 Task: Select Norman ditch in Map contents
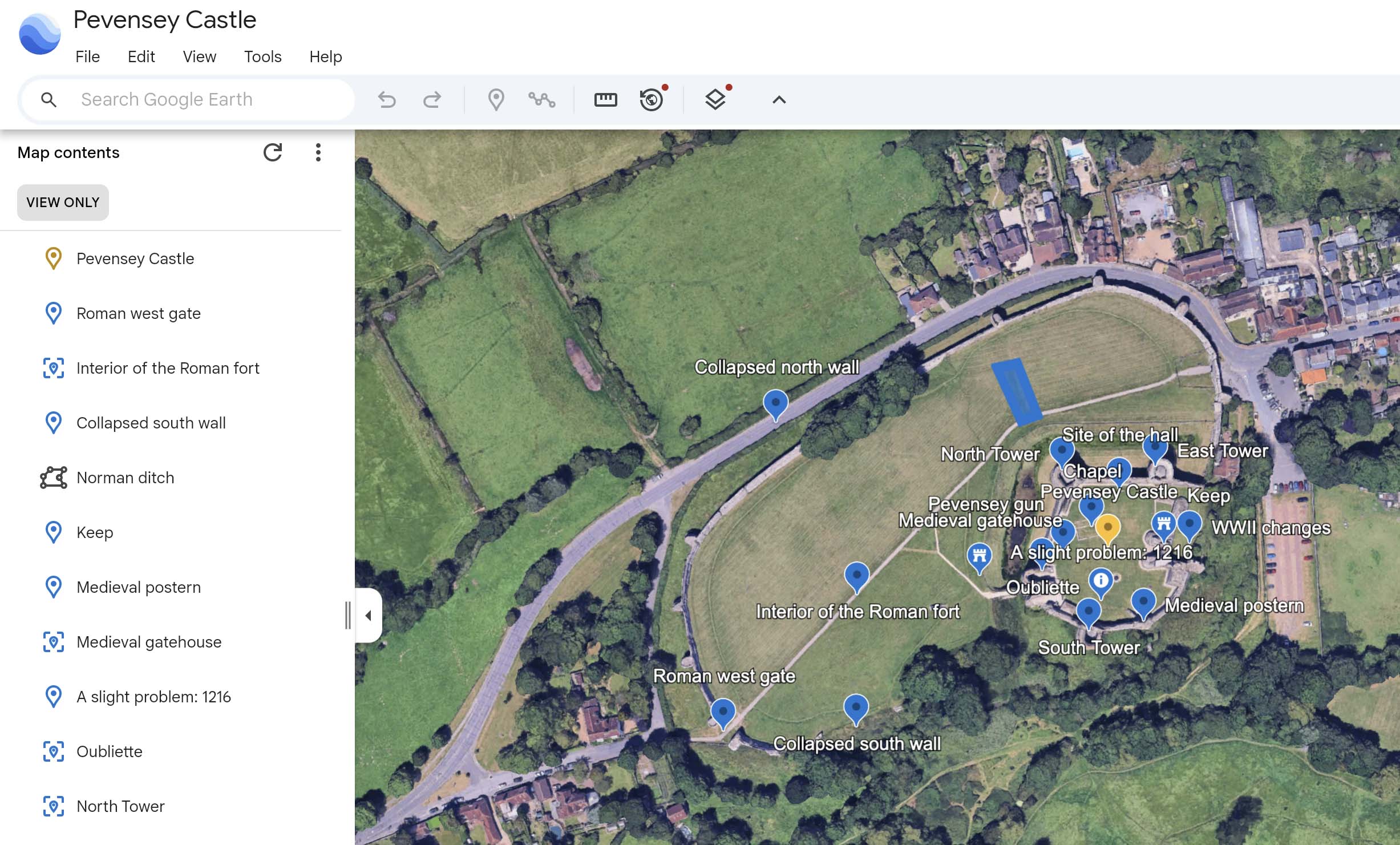[x=125, y=478]
